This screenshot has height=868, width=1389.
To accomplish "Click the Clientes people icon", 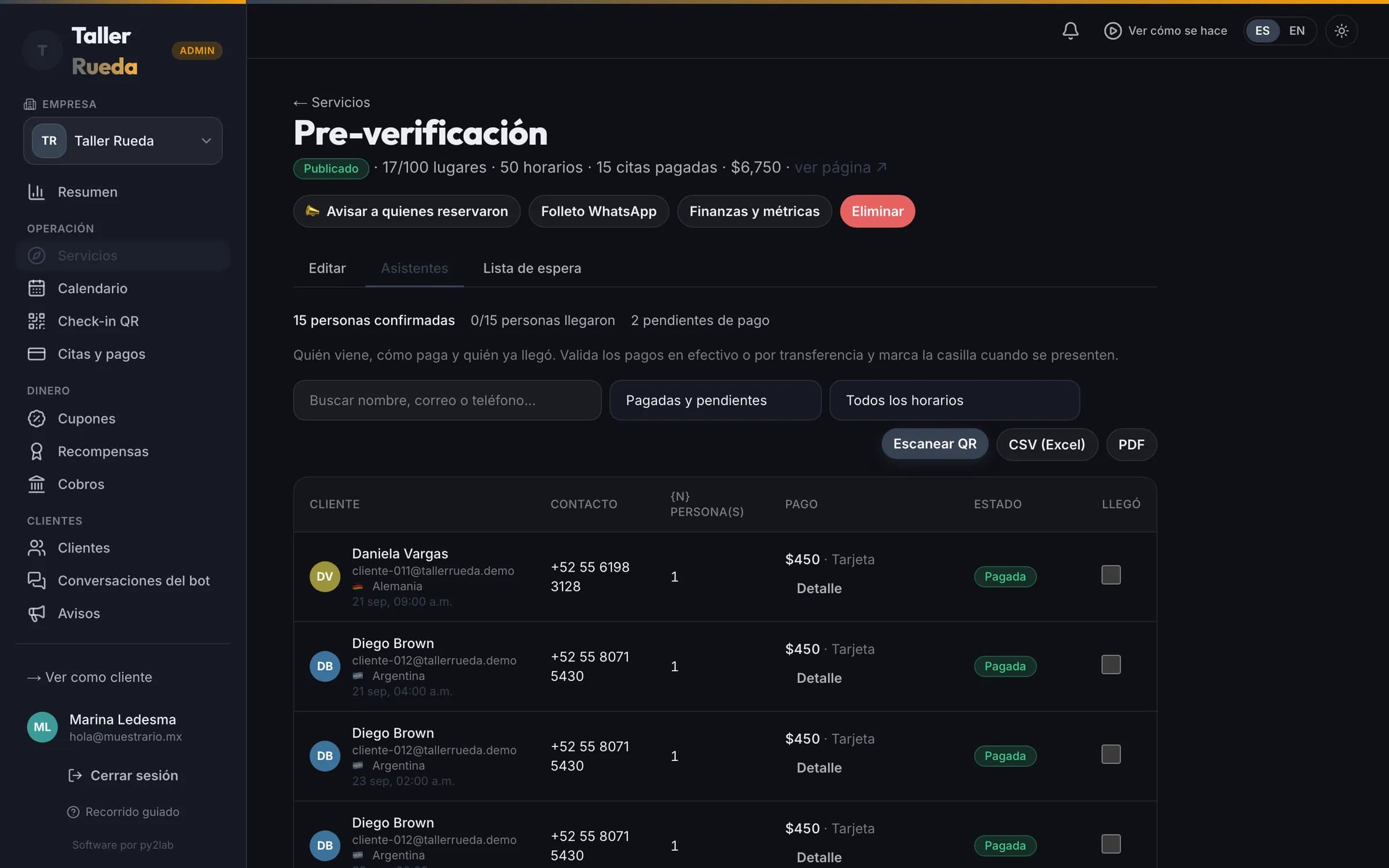I will pyautogui.click(x=36, y=548).
